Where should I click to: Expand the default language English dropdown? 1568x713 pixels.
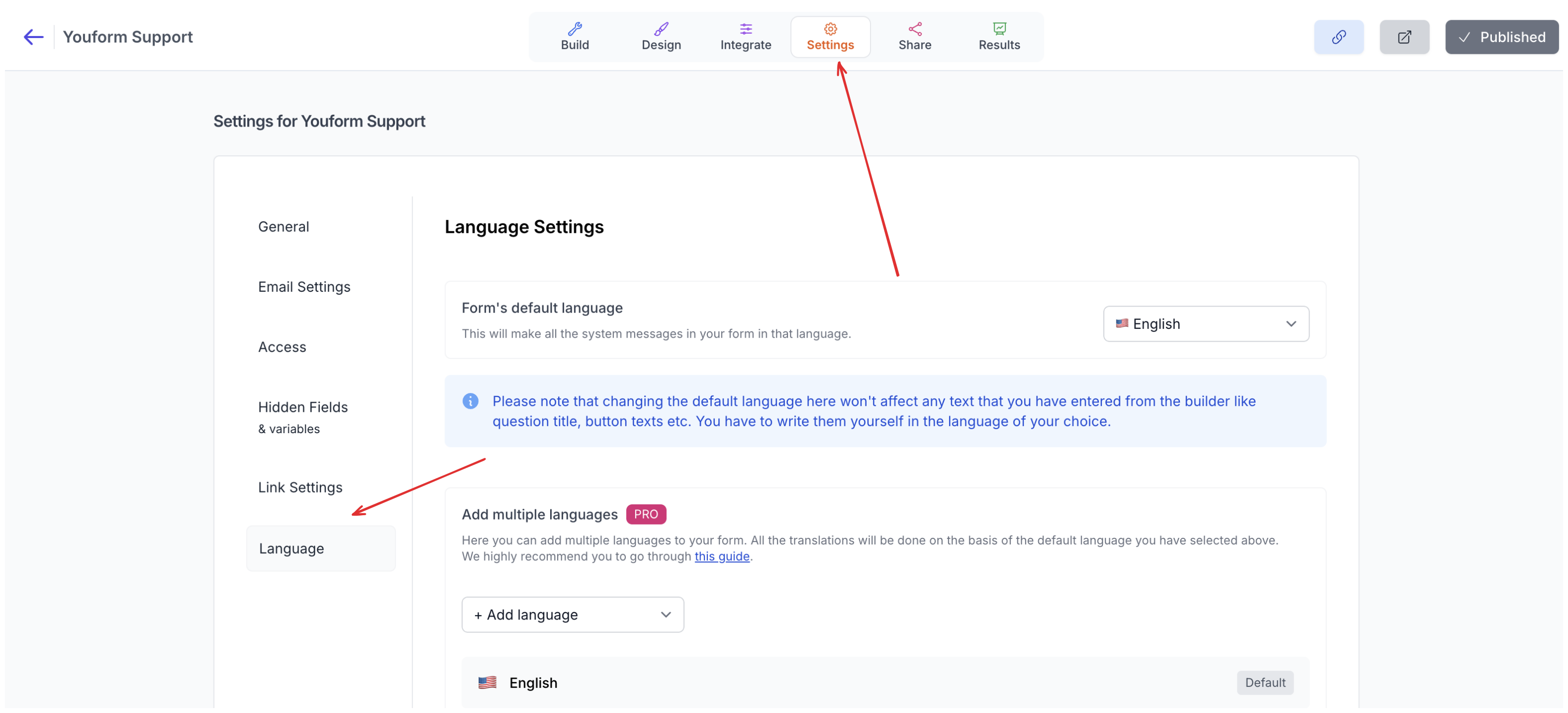click(x=1205, y=324)
